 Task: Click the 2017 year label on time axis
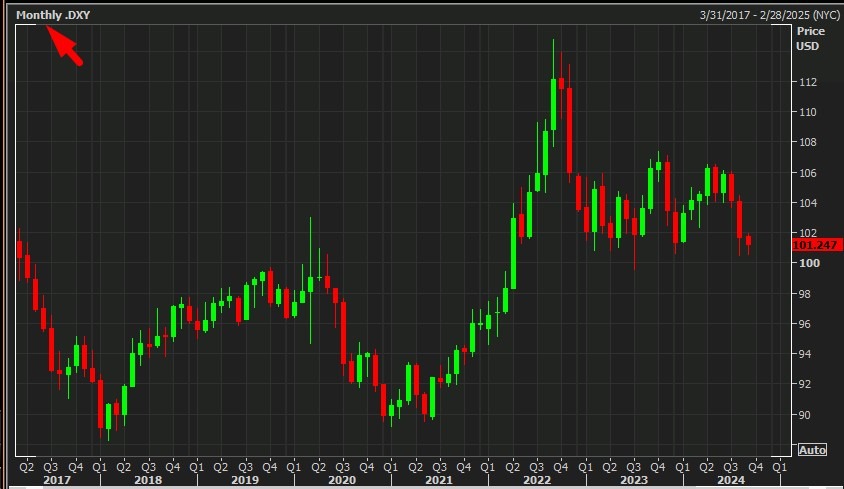[x=57, y=480]
